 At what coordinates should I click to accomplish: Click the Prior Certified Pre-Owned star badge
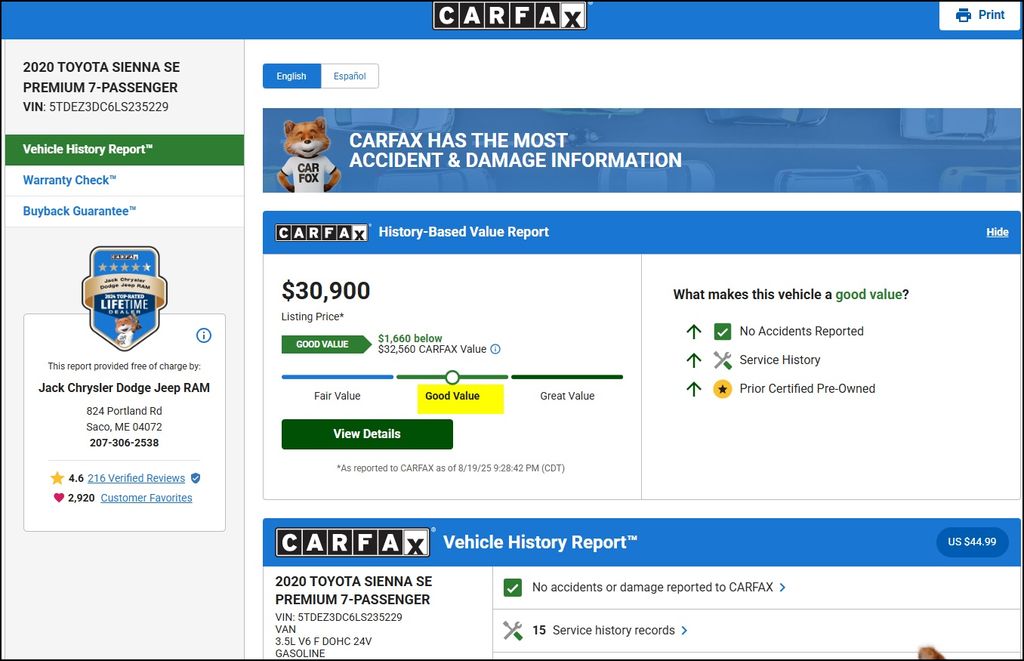click(x=722, y=389)
